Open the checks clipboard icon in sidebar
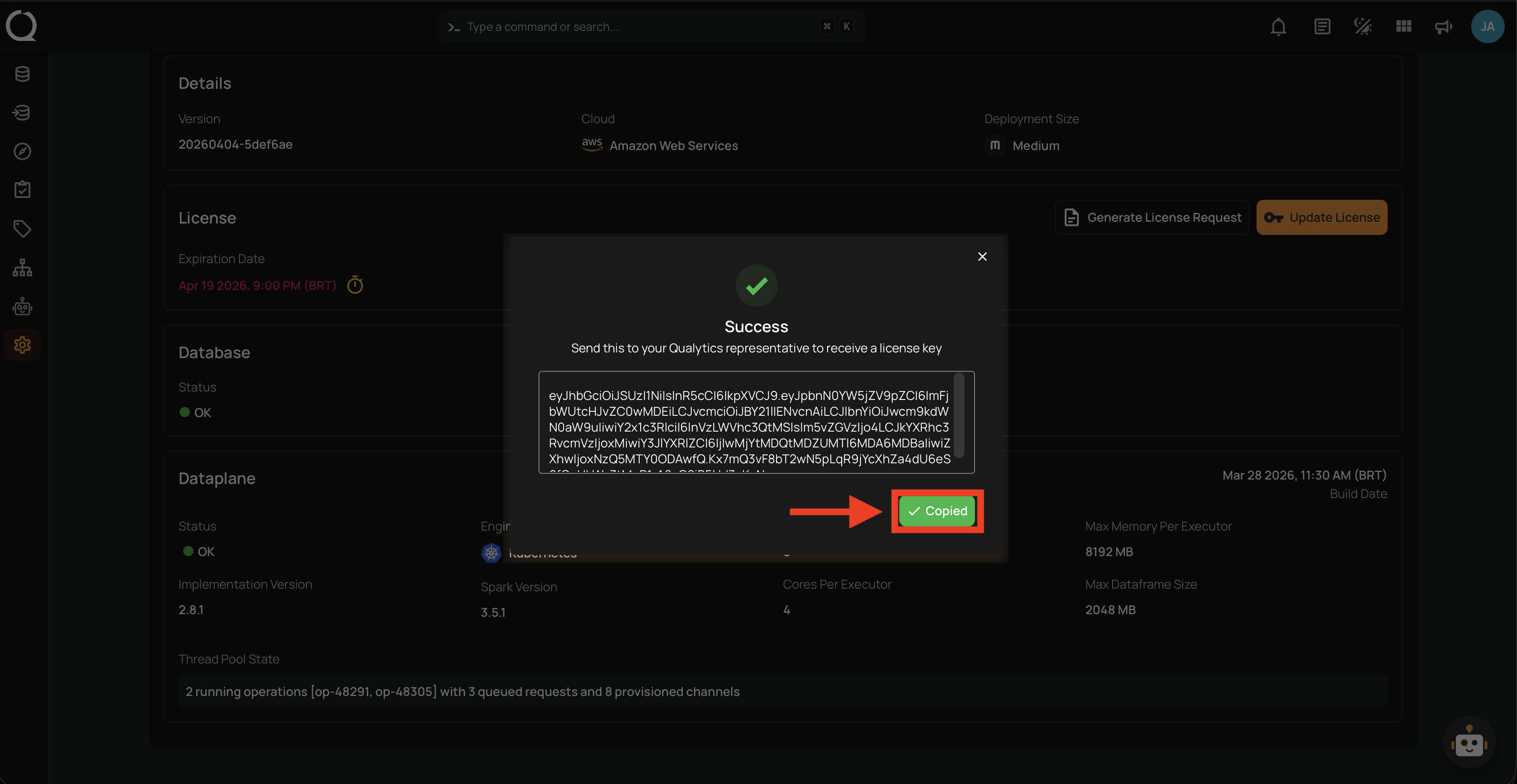1517x784 pixels. tap(22, 190)
